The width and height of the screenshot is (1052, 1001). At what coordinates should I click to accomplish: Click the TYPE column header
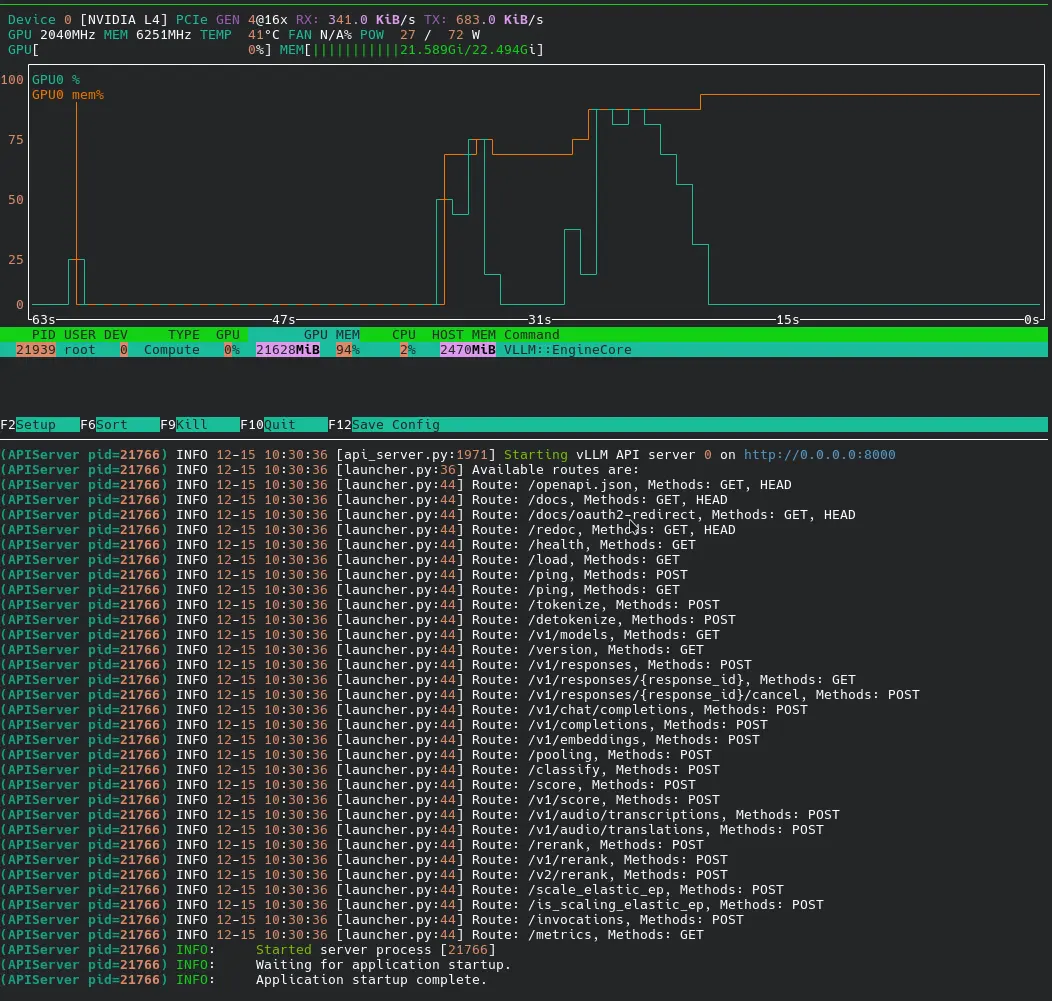tap(184, 335)
